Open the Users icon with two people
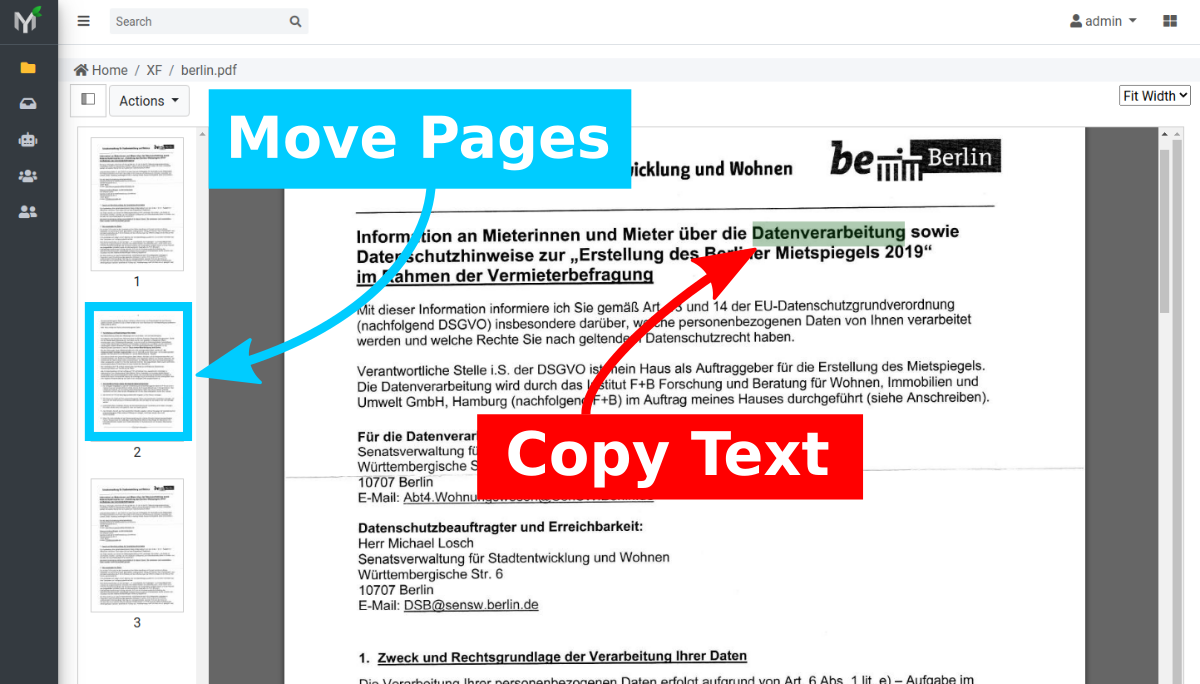1200x684 pixels. pos(28,212)
